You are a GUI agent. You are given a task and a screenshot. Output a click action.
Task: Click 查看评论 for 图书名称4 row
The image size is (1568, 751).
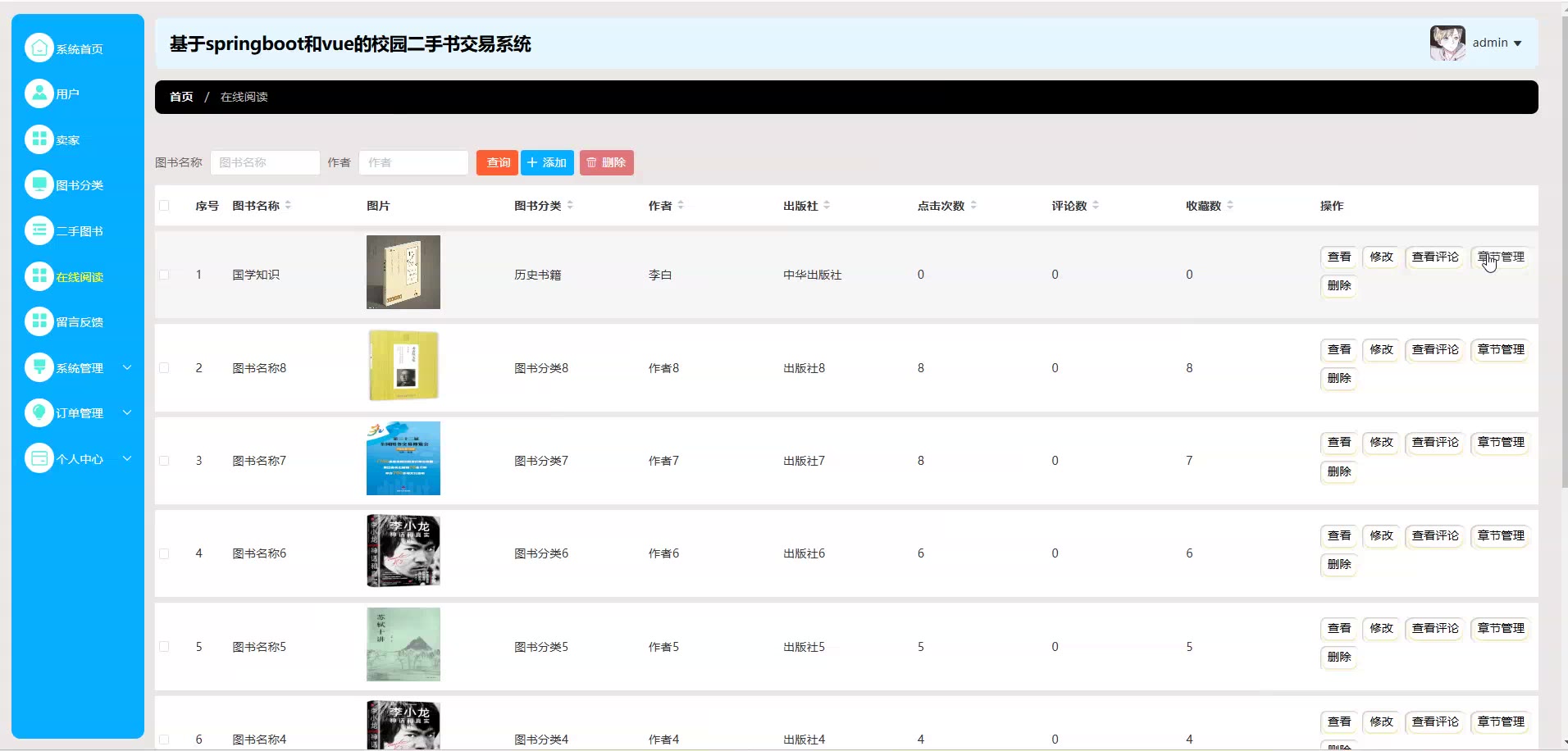click(x=1435, y=721)
